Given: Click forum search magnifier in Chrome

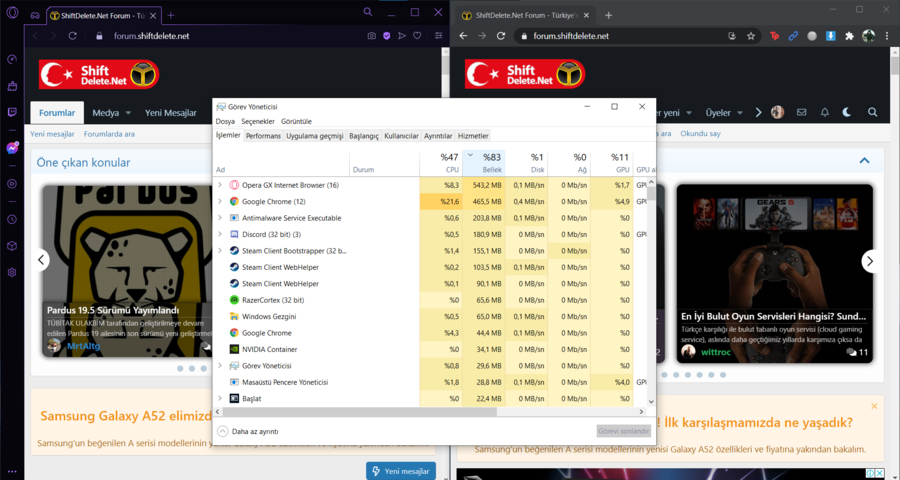Looking at the screenshot, I should tap(872, 113).
